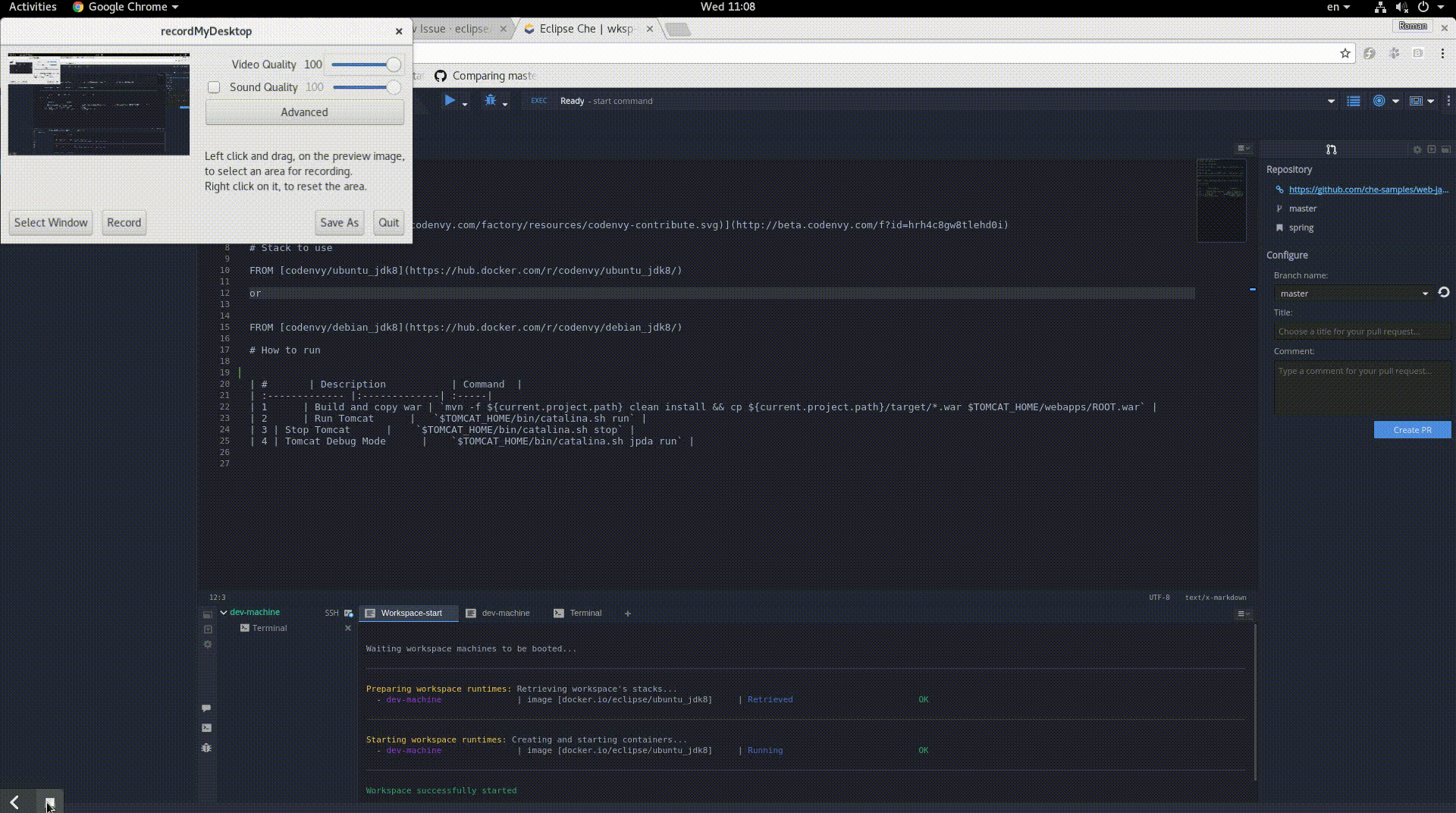Enable the Sound Quality checkbox

[x=213, y=87]
